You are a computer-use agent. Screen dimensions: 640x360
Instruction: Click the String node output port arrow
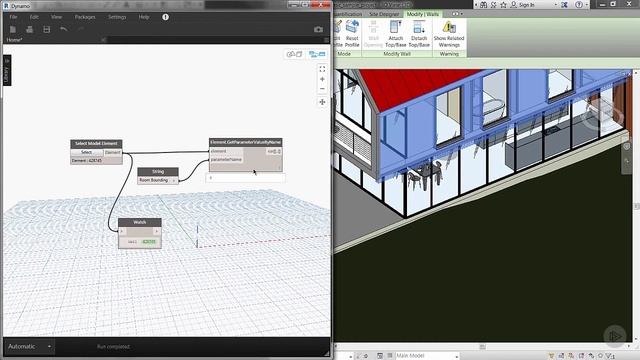coord(174,180)
